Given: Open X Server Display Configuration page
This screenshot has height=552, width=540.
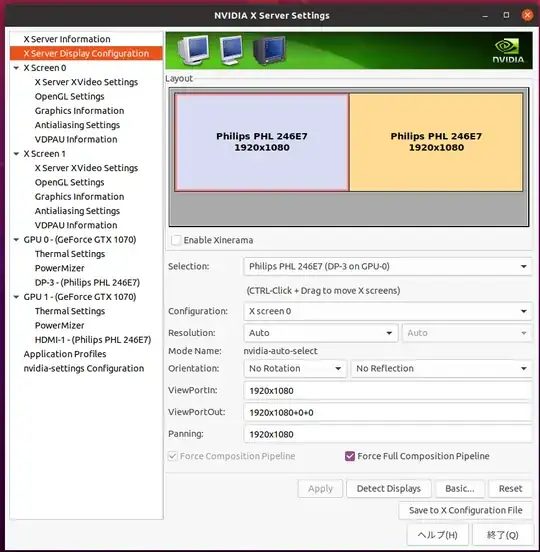Looking at the screenshot, I should [x=86, y=54].
